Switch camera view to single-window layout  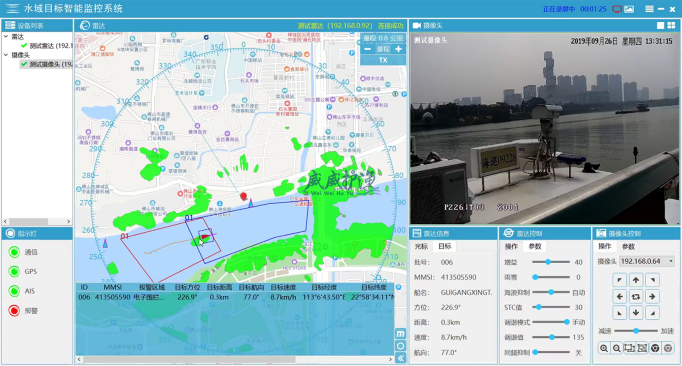(660, 26)
